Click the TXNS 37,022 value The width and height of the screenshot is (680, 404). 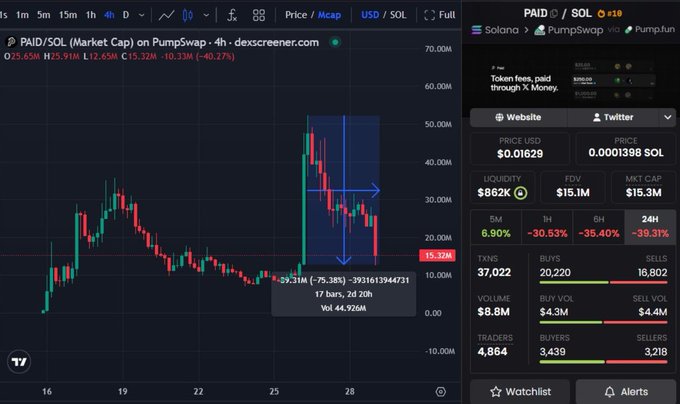(x=494, y=273)
